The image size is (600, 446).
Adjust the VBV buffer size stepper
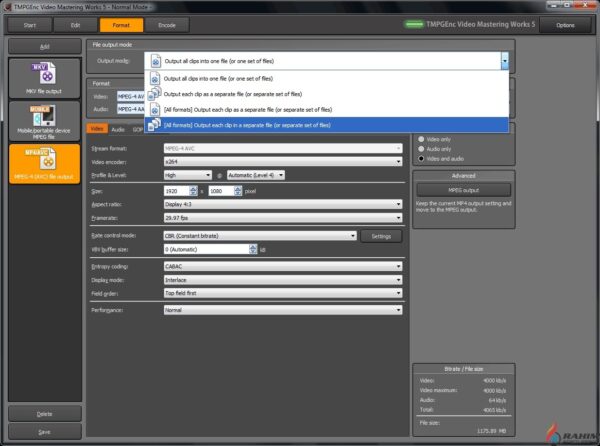point(253,249)
